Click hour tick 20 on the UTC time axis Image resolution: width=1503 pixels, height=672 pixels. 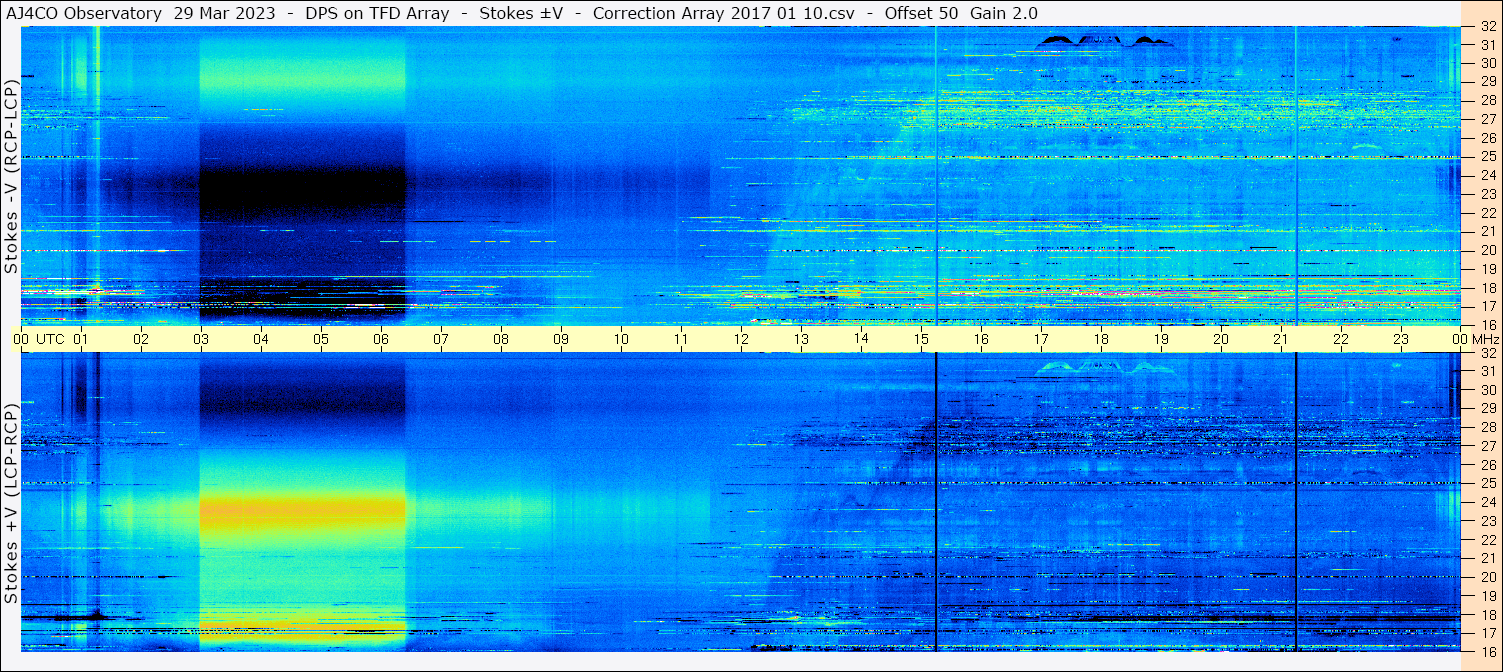click(1221, 339)
